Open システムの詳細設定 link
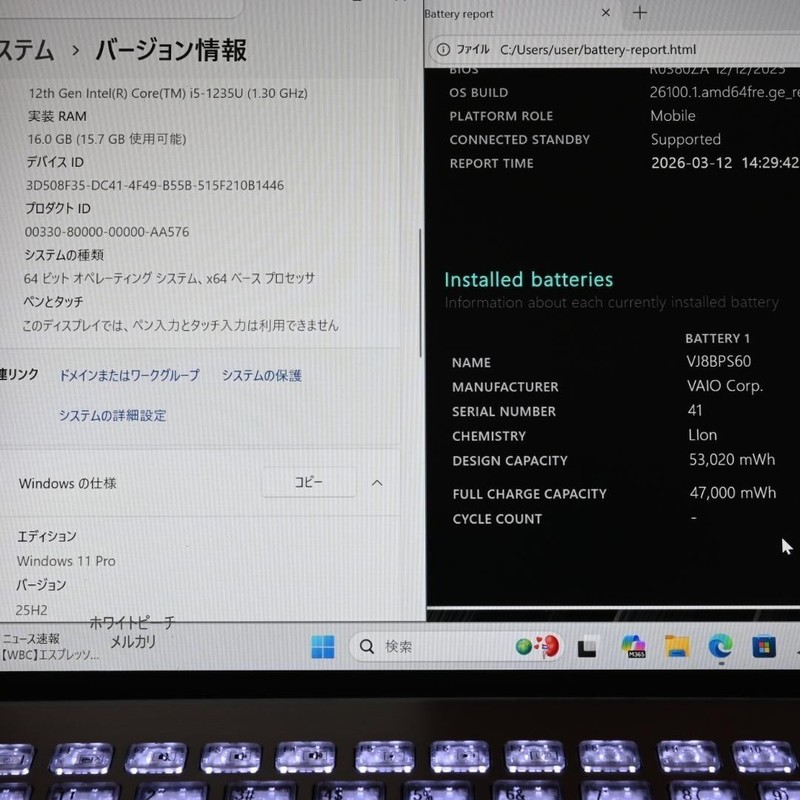This screenshot has height=800, width=800. 113,415
